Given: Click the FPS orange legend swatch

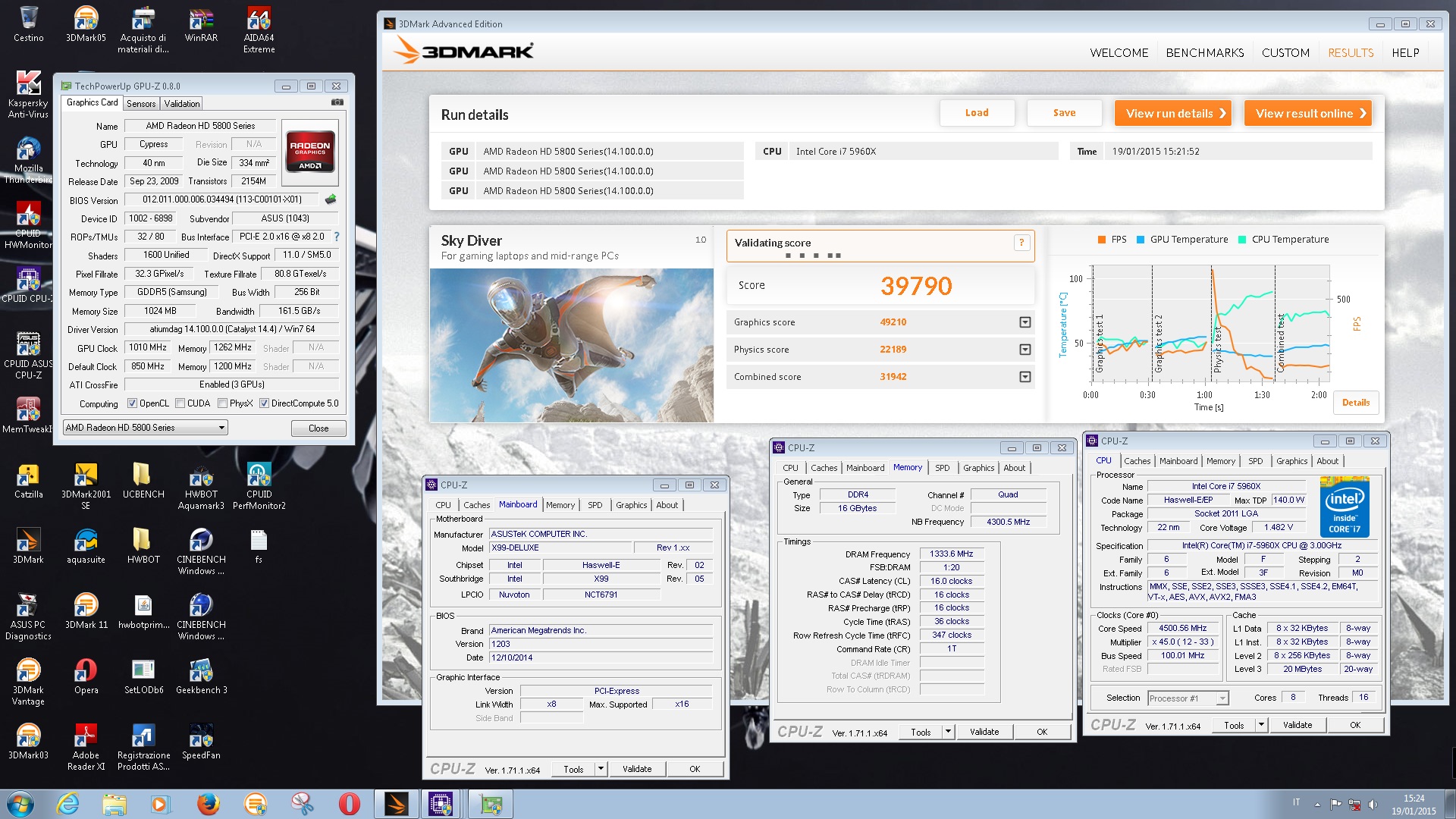Looking at the screenshot, I should pos(1101,240).
